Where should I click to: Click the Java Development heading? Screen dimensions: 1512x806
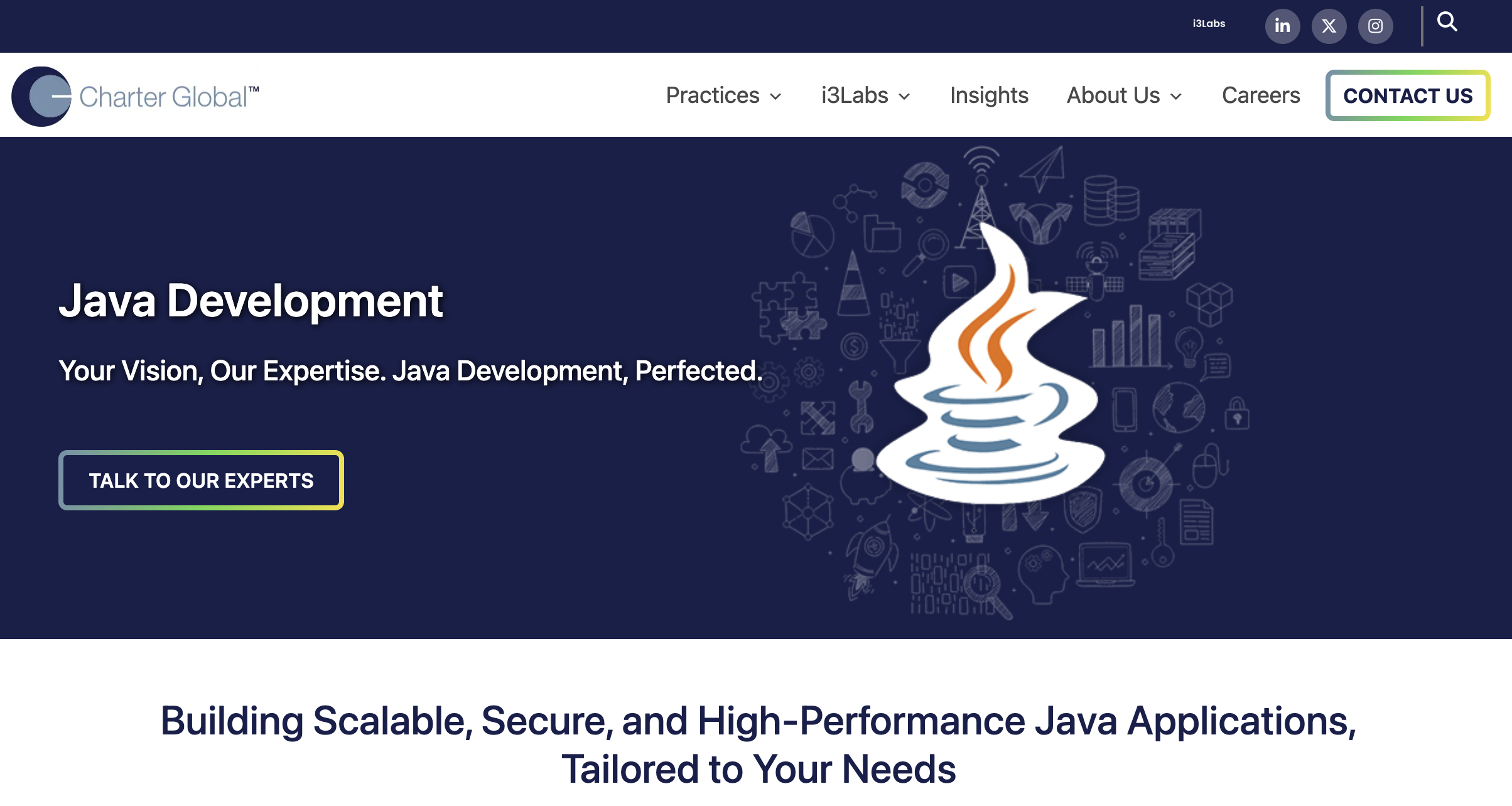click(251, 301)
